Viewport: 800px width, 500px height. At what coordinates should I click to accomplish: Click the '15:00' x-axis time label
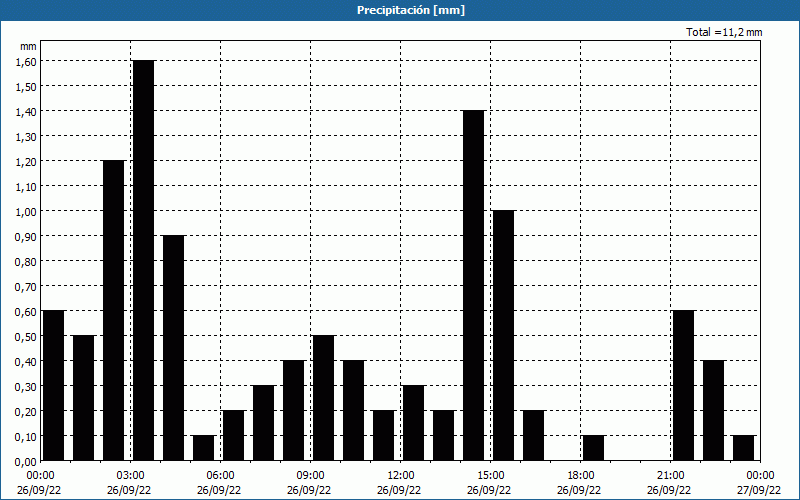(x=491, y=476)
